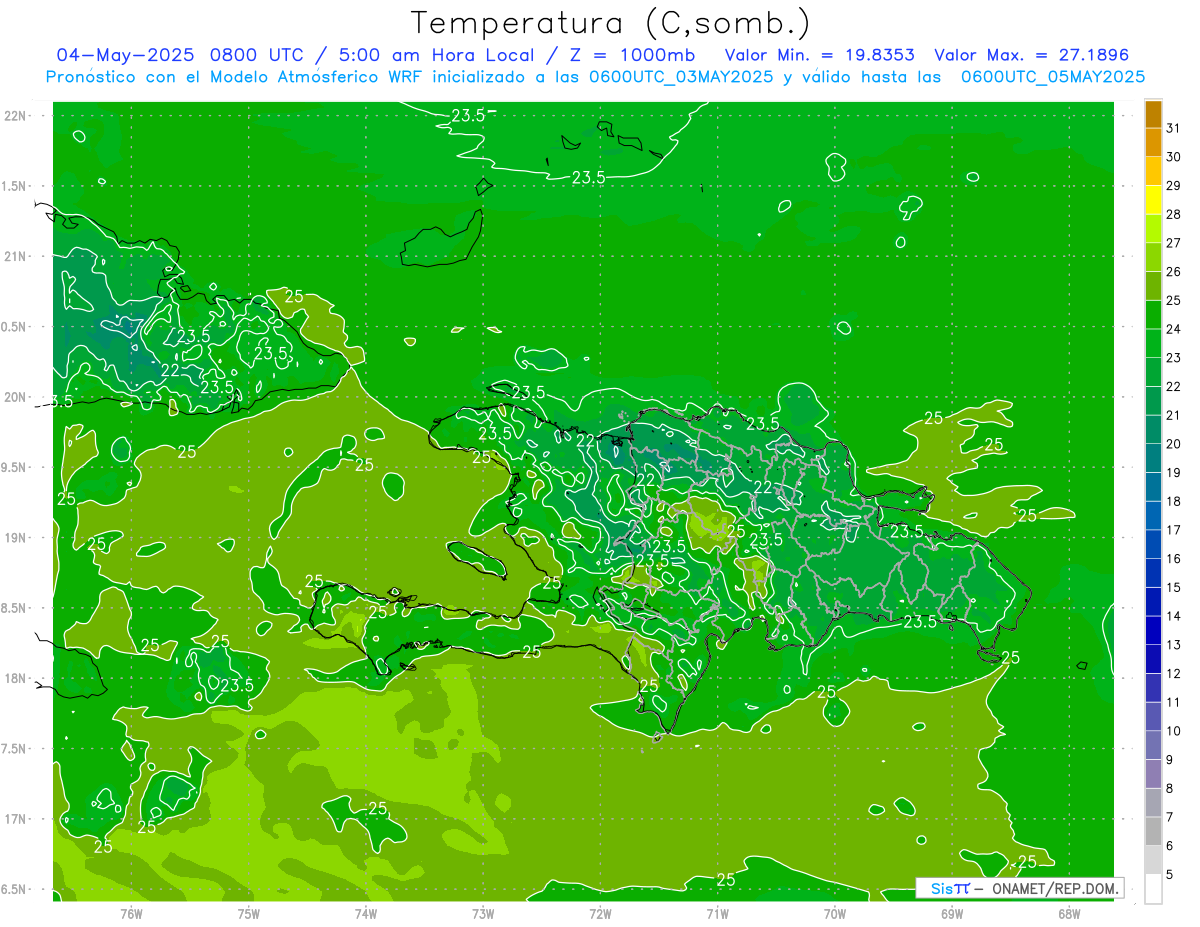Click the 'Valor Min. = 19.8353' value
Viewport: 1200px width, 927px height.
pos(822,55)
